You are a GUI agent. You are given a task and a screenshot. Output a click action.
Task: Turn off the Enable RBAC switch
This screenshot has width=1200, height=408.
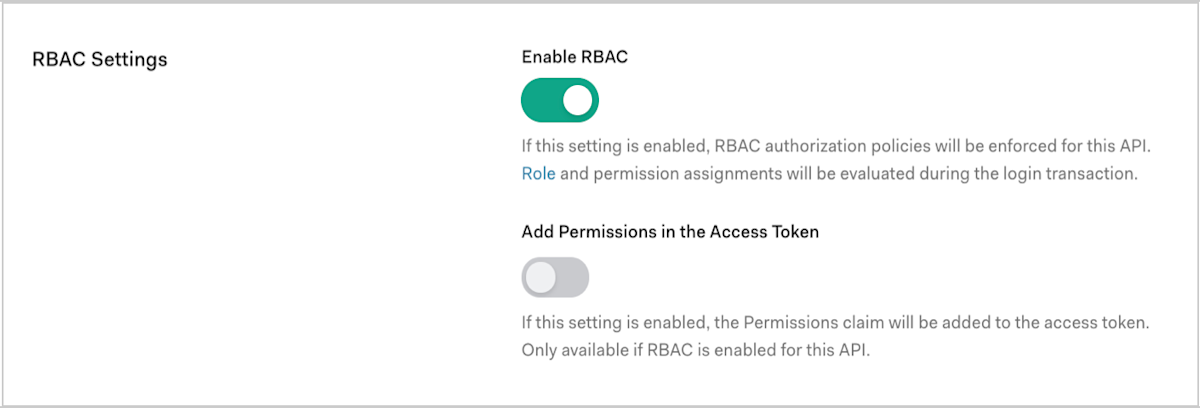point(560,101)
